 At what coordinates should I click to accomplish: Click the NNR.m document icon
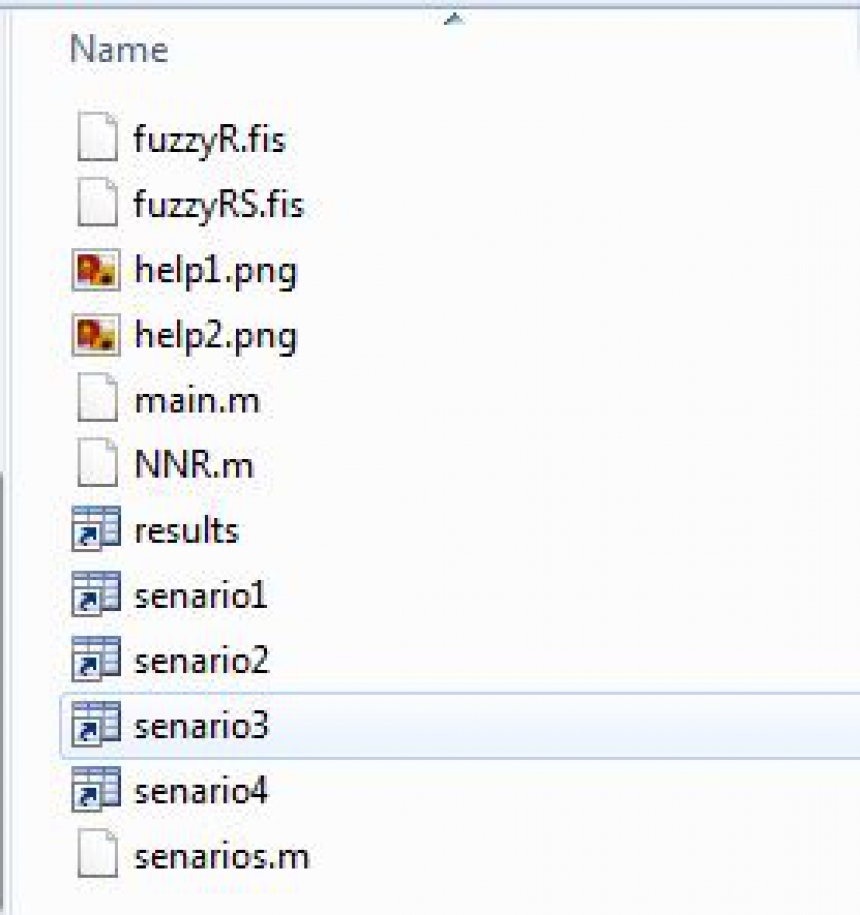[x=97, y=463]
